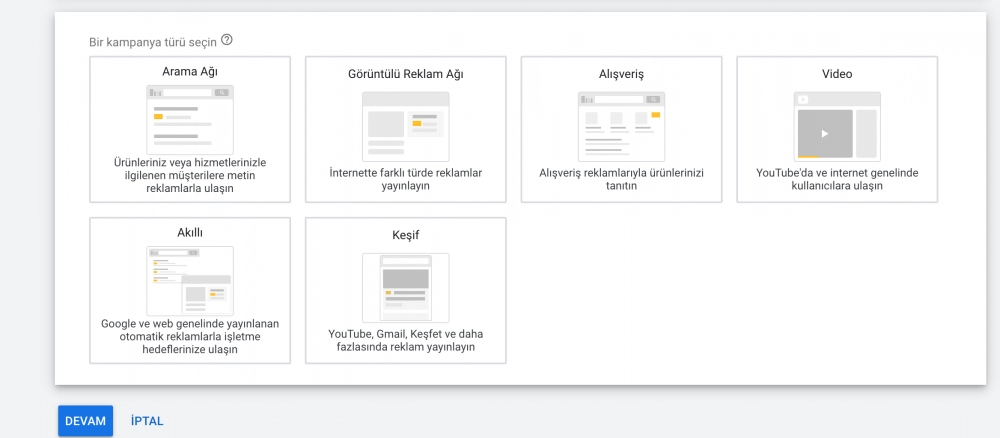Click the Akıllı card title
The height and width of the screenshot is (438, 1000).
pos(190,233)
